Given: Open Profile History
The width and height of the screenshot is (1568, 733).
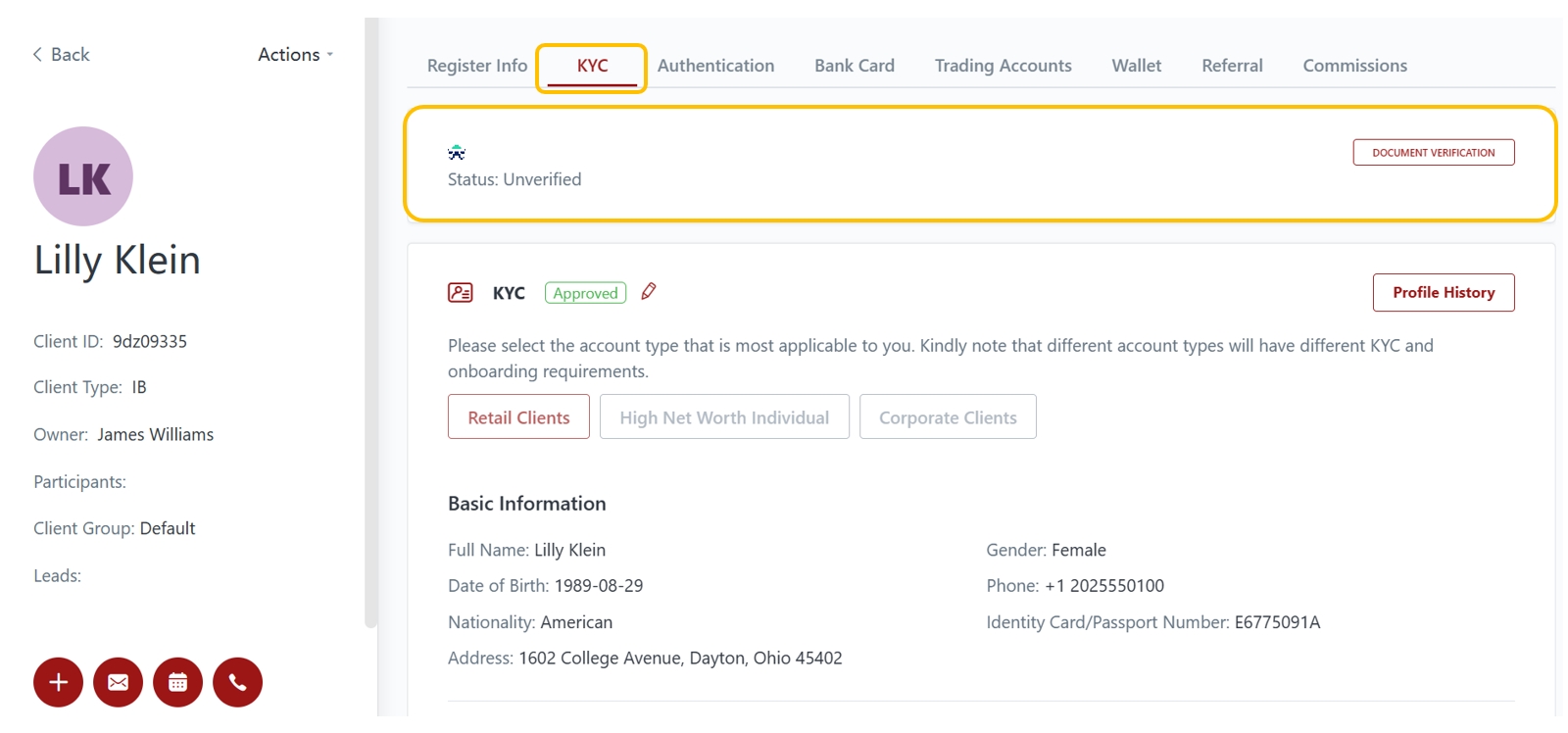Looking at the screenshot, I should pyautogui.click(x=1443, y=293).
